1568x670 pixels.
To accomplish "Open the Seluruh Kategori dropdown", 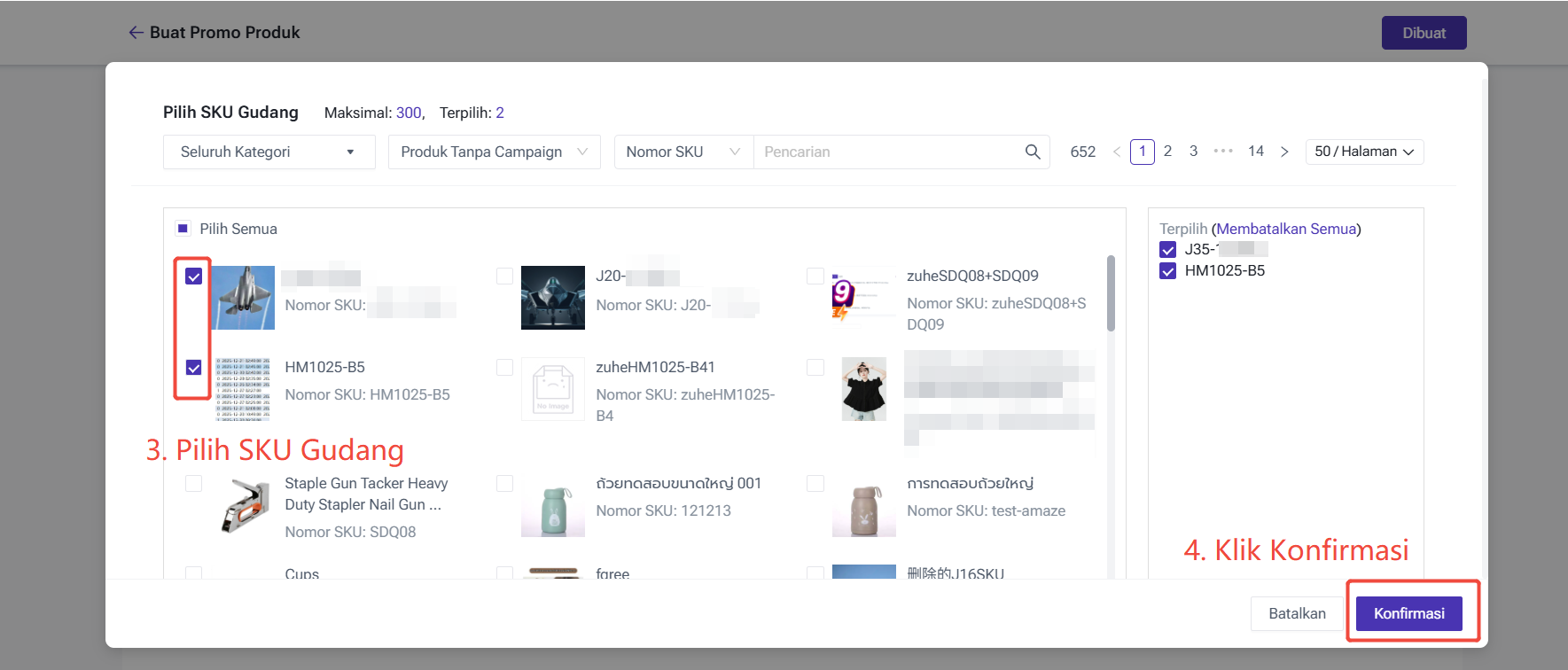I will point(269,152).
